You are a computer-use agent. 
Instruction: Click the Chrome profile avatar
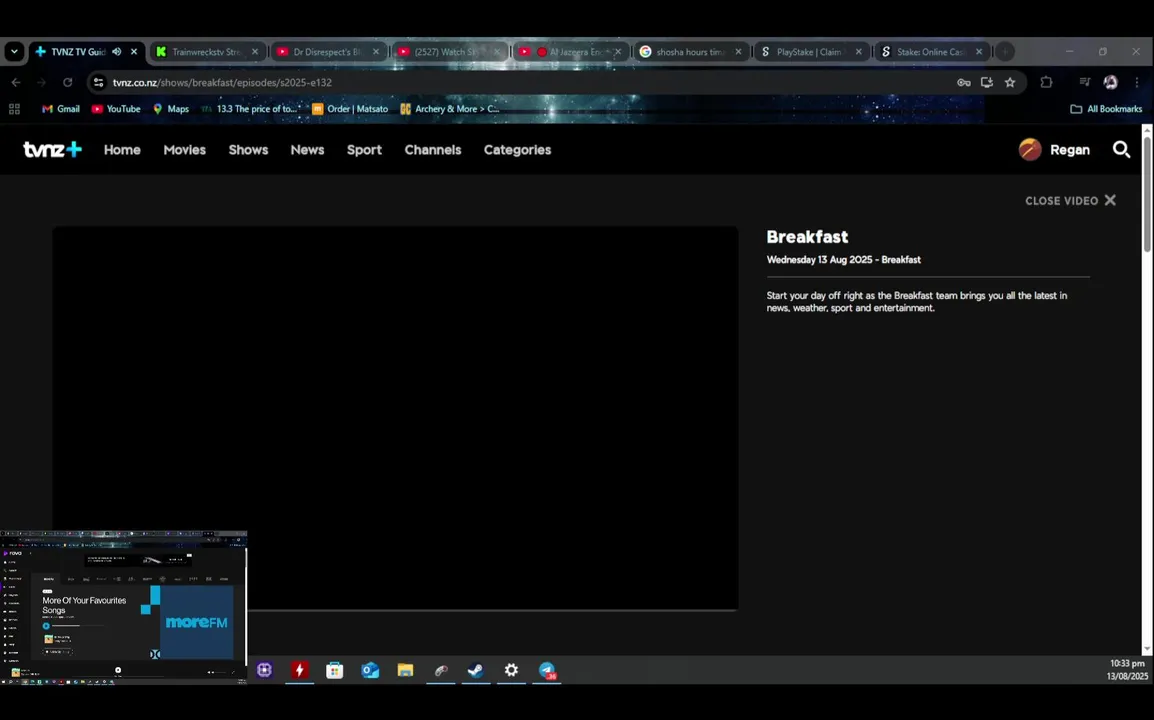[1111, 82]
